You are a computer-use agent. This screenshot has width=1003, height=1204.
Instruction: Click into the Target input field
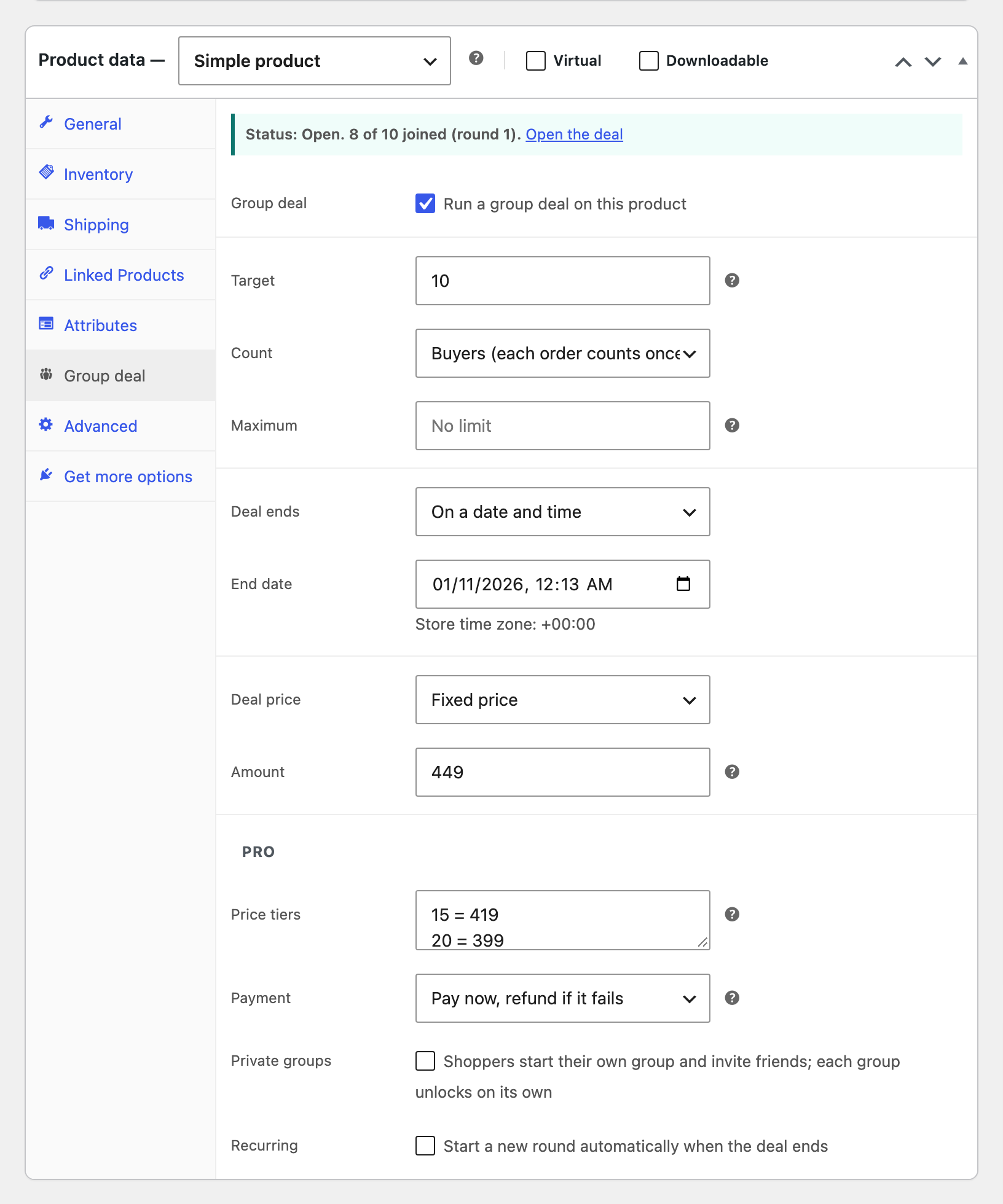click(563, 281)
